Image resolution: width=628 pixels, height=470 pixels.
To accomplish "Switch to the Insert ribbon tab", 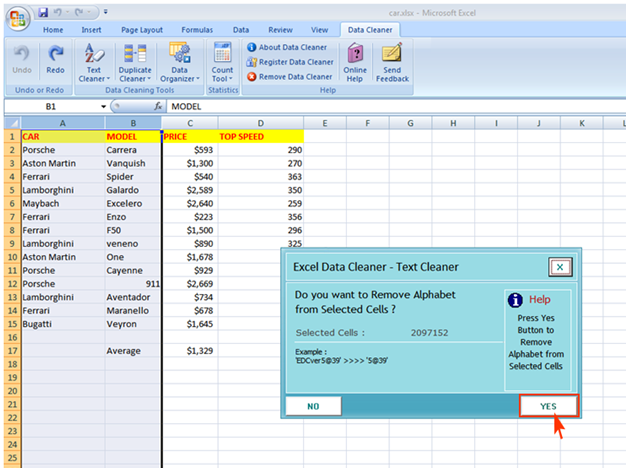I will (x=91, y=30).
